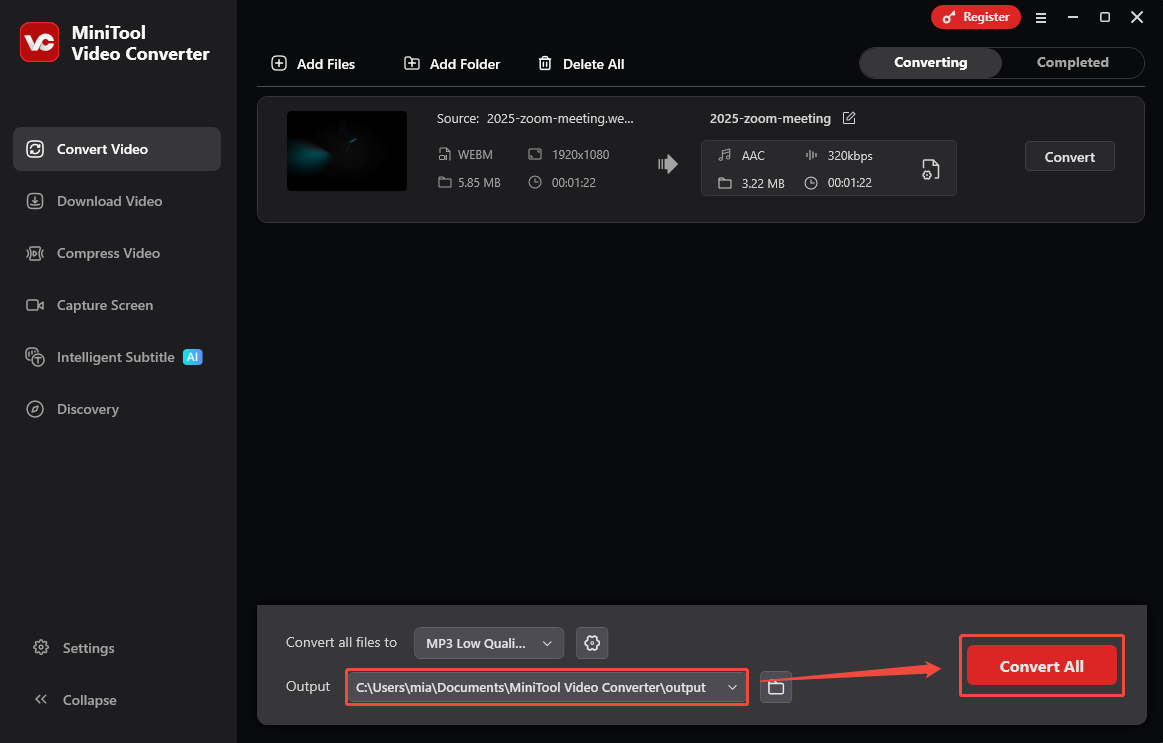
Task: Delete All files from the queue
Action: (581, 63)
